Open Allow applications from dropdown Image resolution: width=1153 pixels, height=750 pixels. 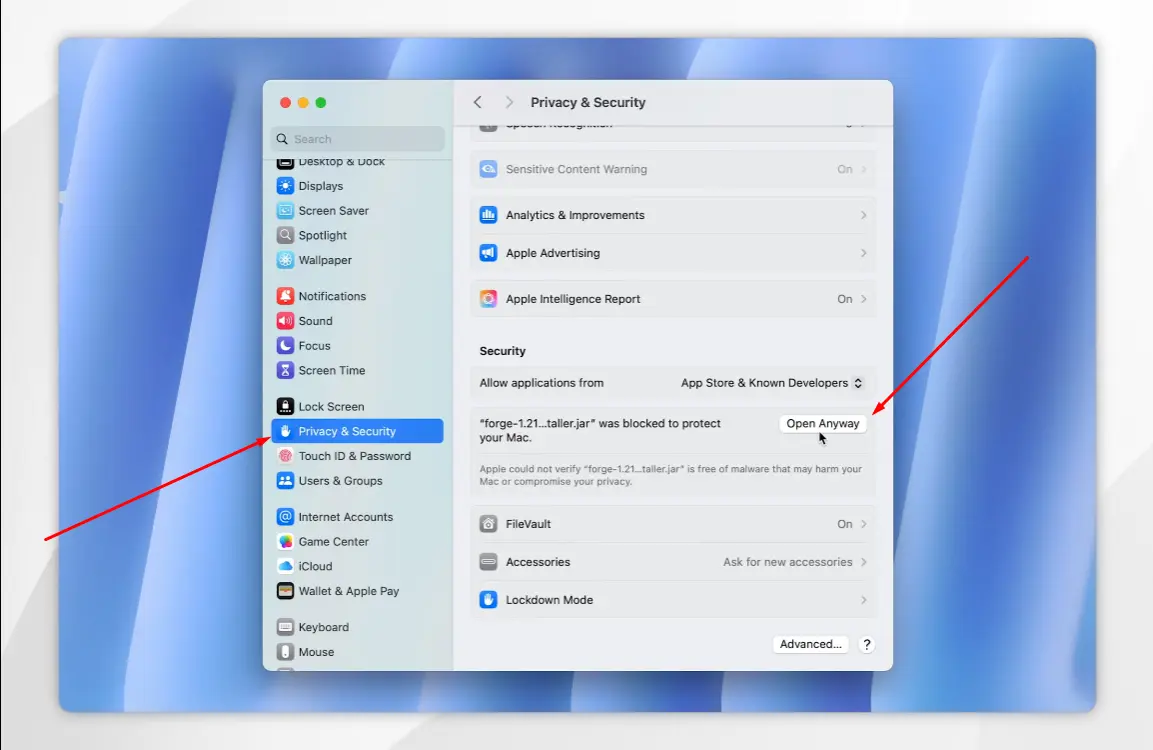pyautogui.click(x=771, y=383)
